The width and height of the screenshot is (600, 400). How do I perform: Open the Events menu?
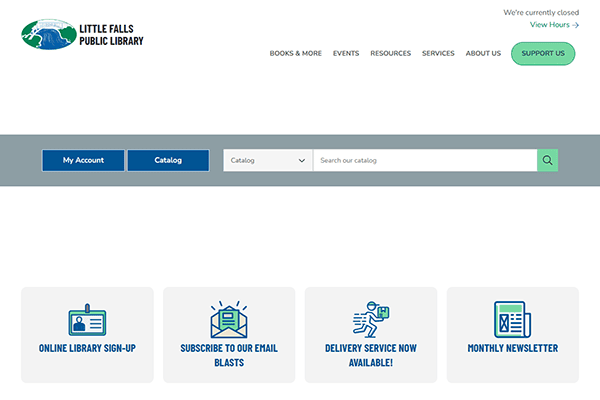click(346, 53)
